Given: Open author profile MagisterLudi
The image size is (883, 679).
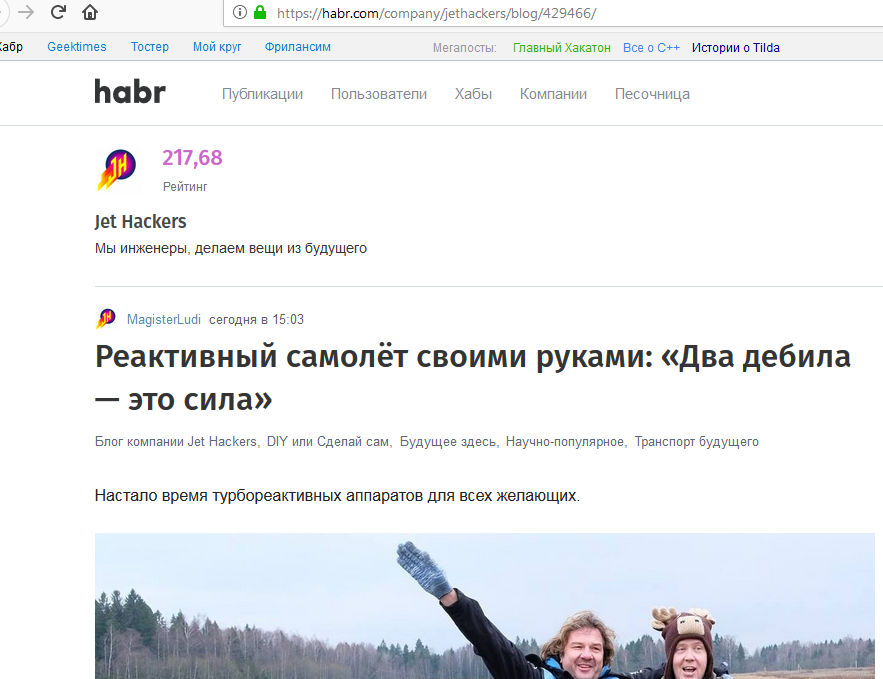Looking at the screenshot, I should click(164, 320).
